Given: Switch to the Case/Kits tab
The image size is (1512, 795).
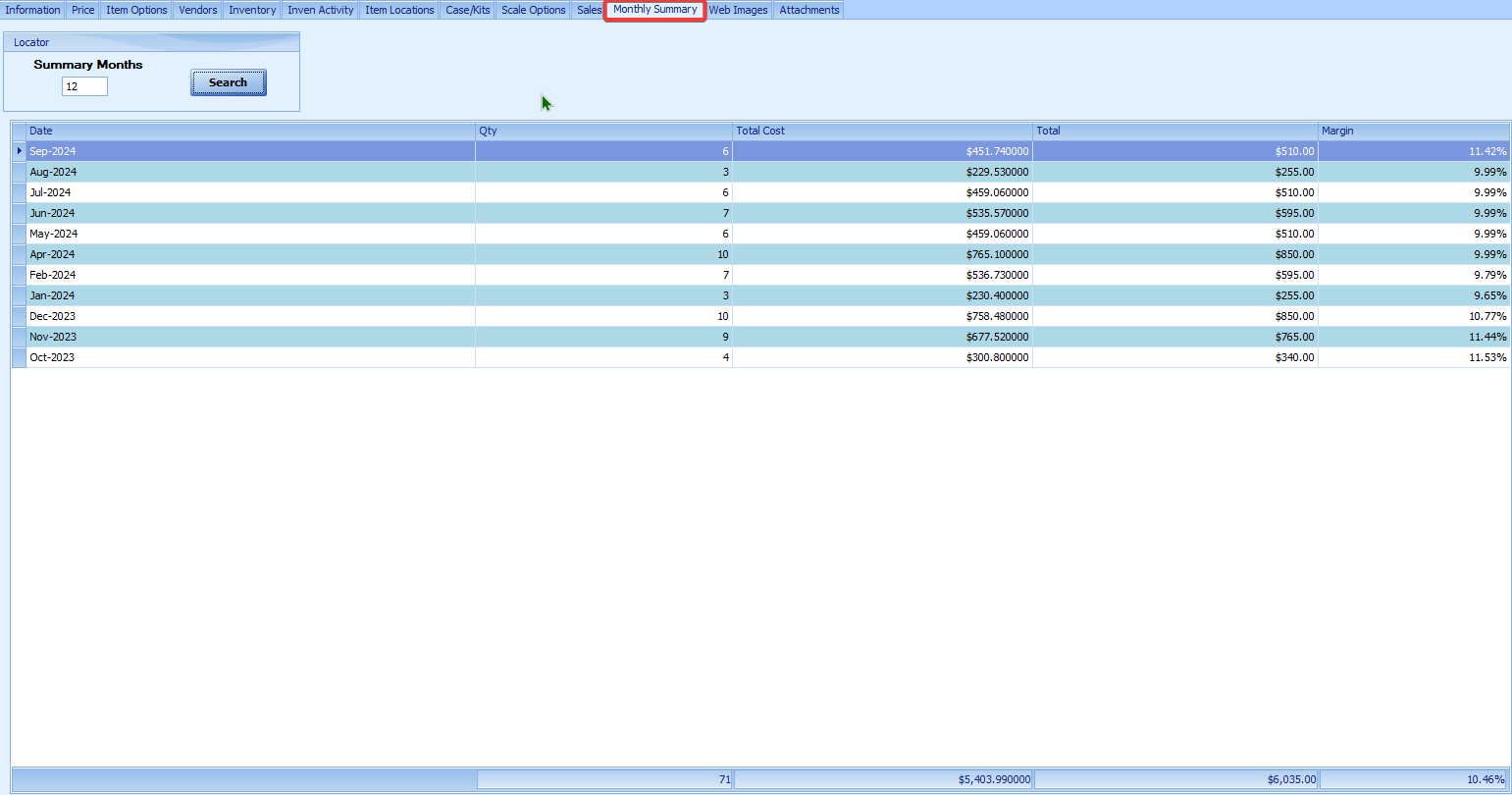Looking at the screenshot, I should (x=467, y=10).
